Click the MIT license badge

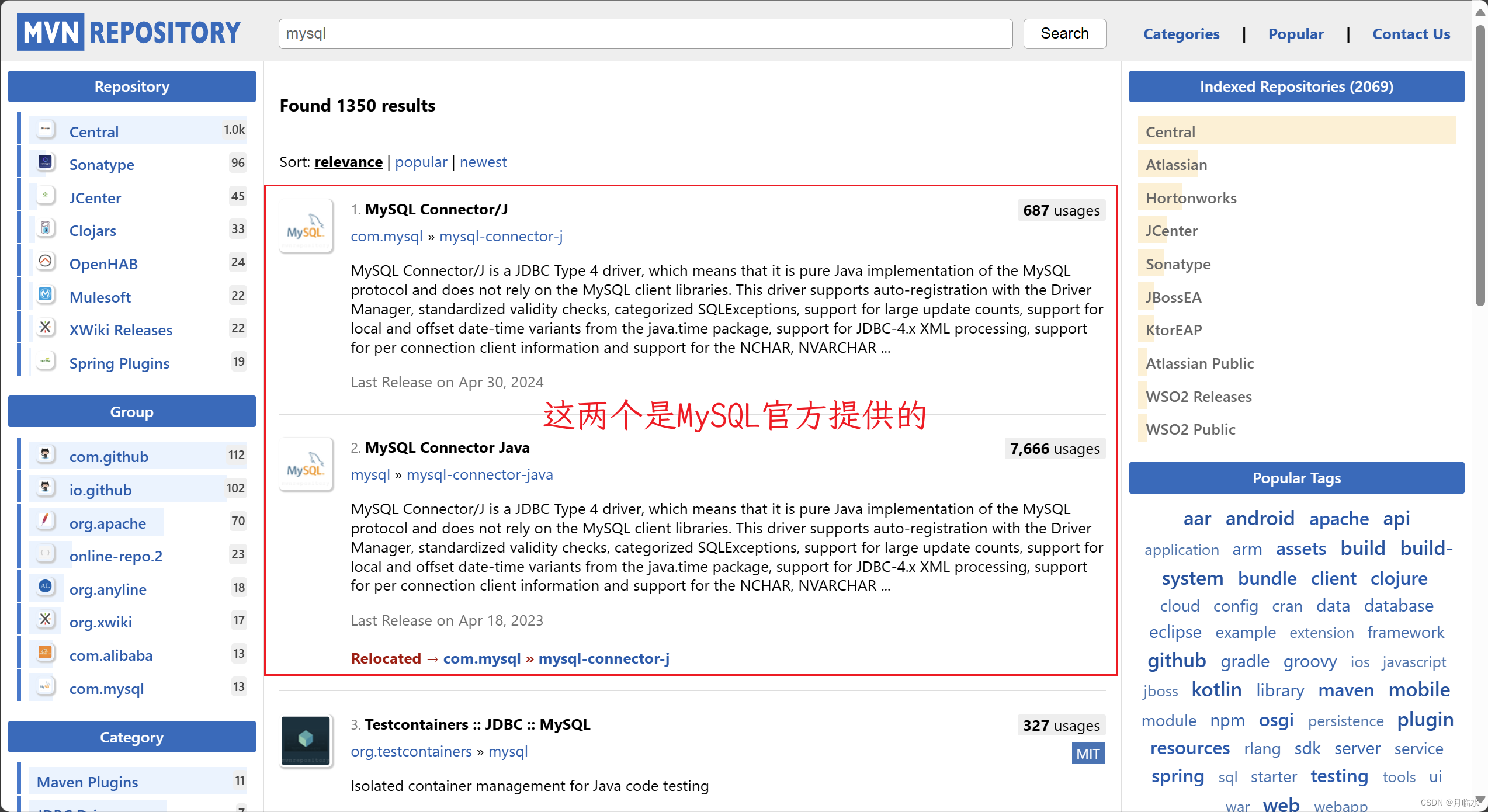[x=1088, y=754]
